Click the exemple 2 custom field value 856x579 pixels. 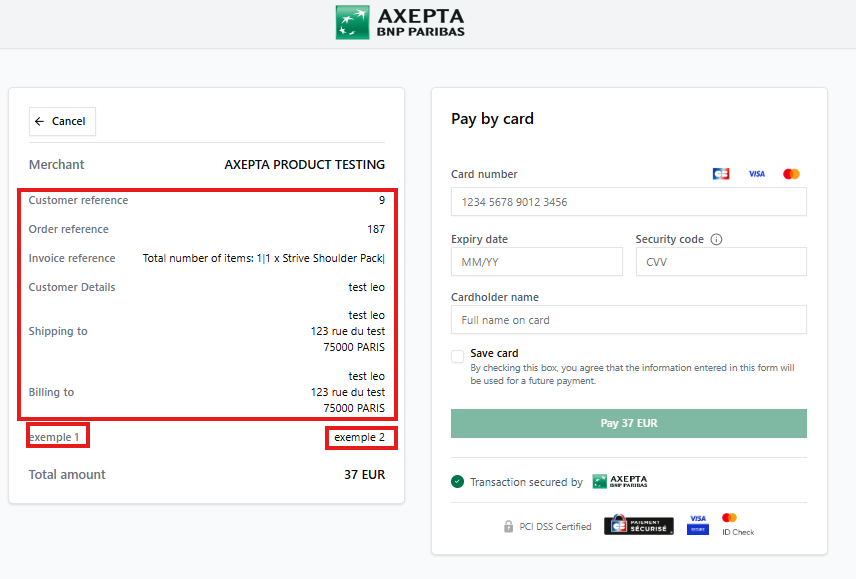click(x=360, y=438)
